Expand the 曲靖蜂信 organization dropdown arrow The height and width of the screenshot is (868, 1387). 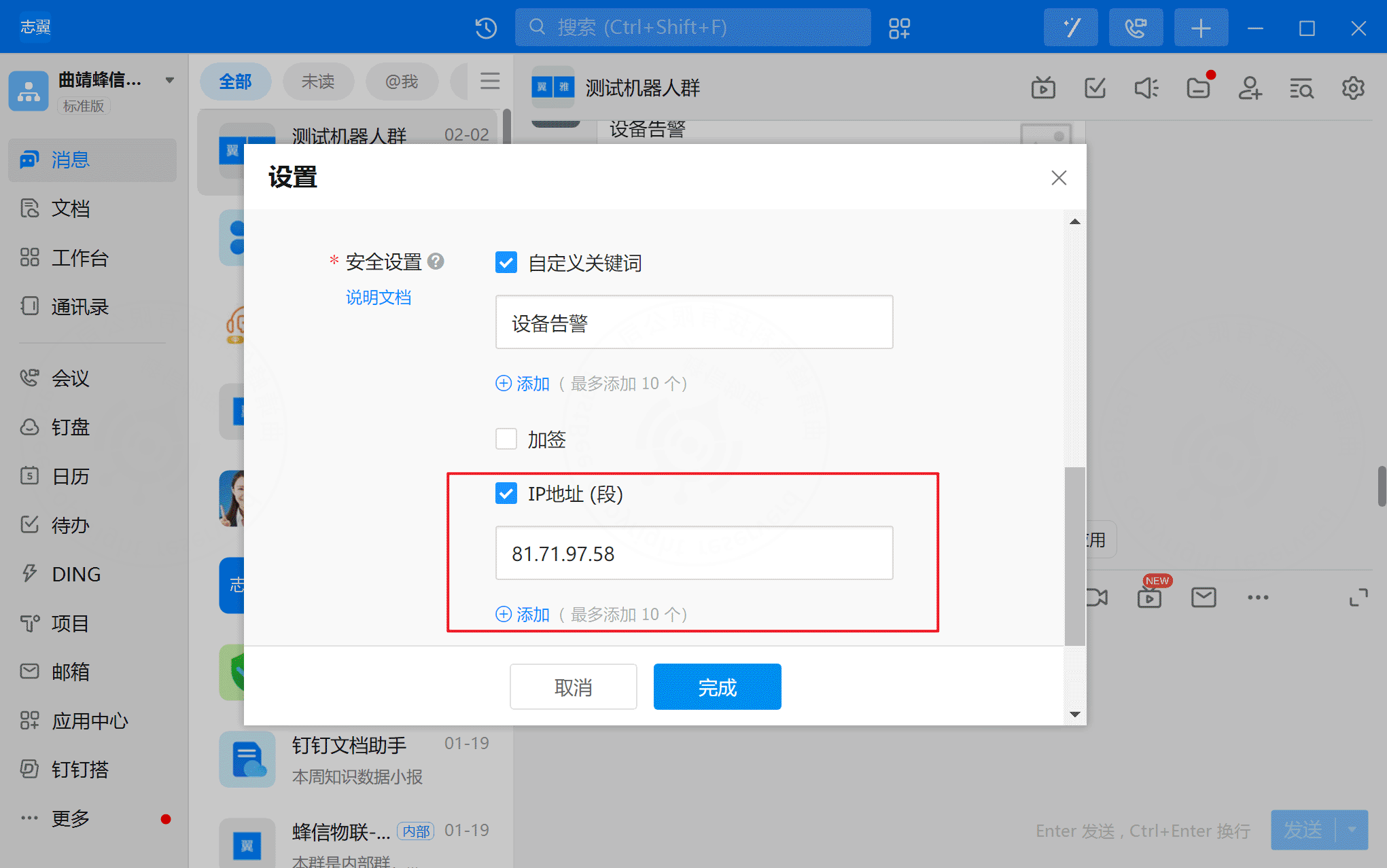170,80
